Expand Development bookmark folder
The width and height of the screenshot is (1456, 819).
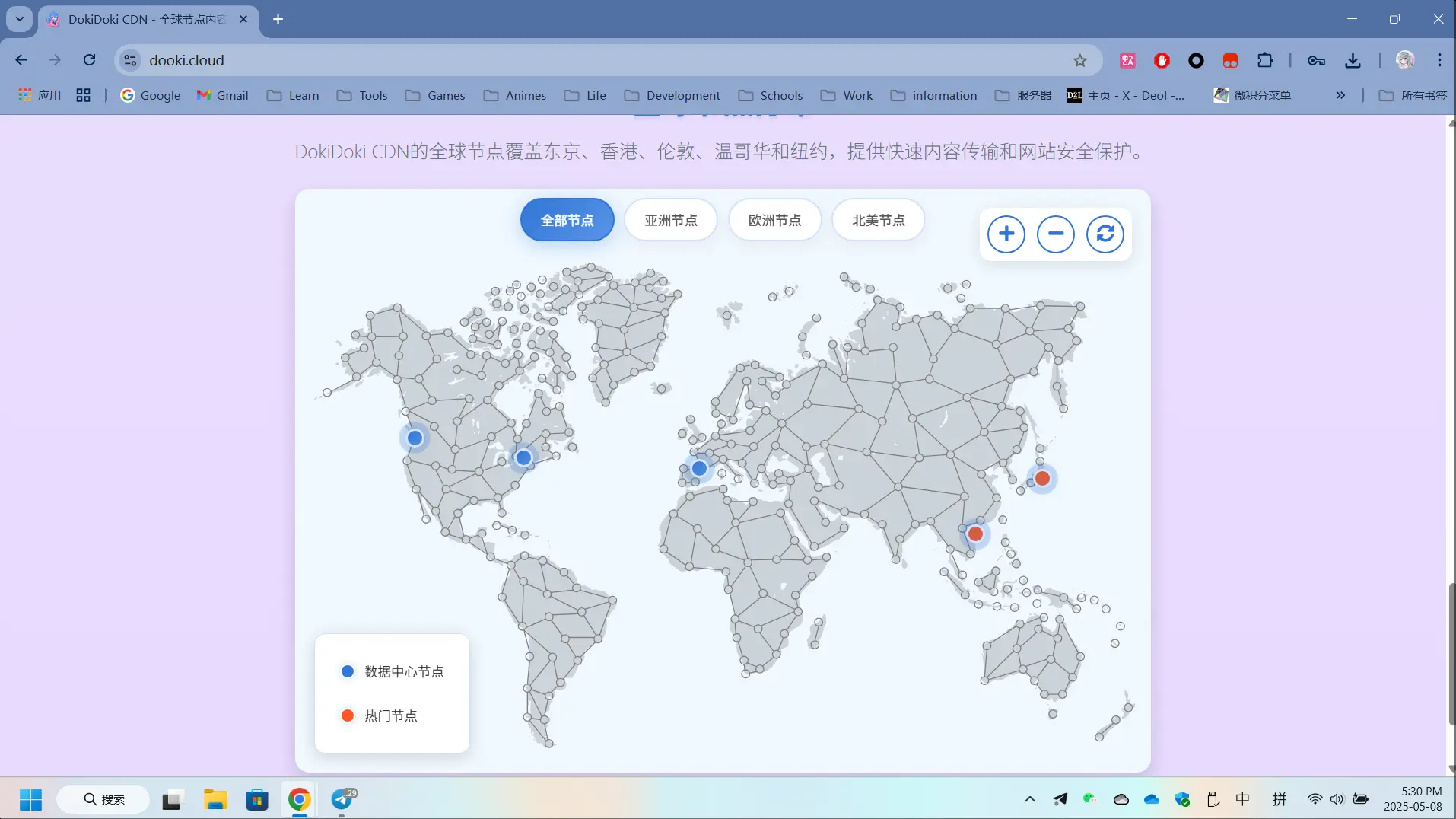click(672, 95)
